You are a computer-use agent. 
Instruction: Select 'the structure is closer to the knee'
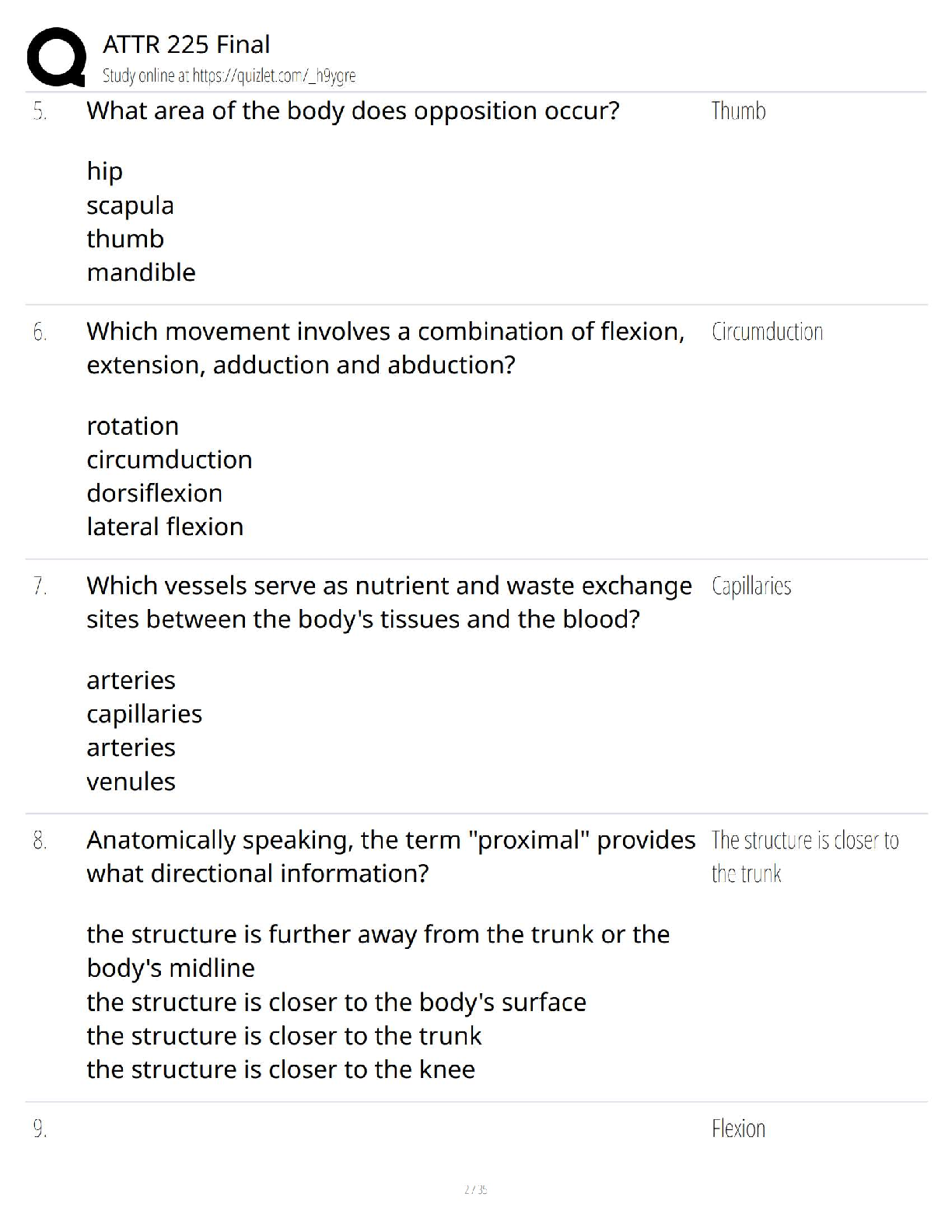point(280,1069)
